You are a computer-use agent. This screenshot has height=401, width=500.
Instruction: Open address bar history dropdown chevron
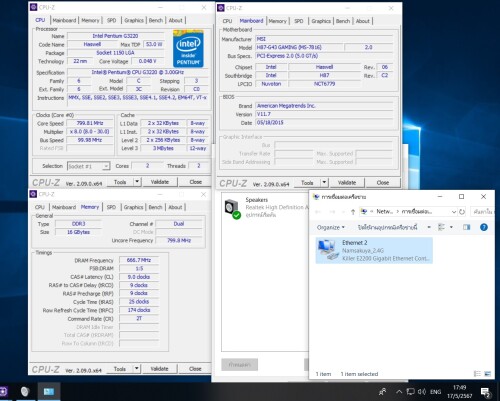pos(454,212)
